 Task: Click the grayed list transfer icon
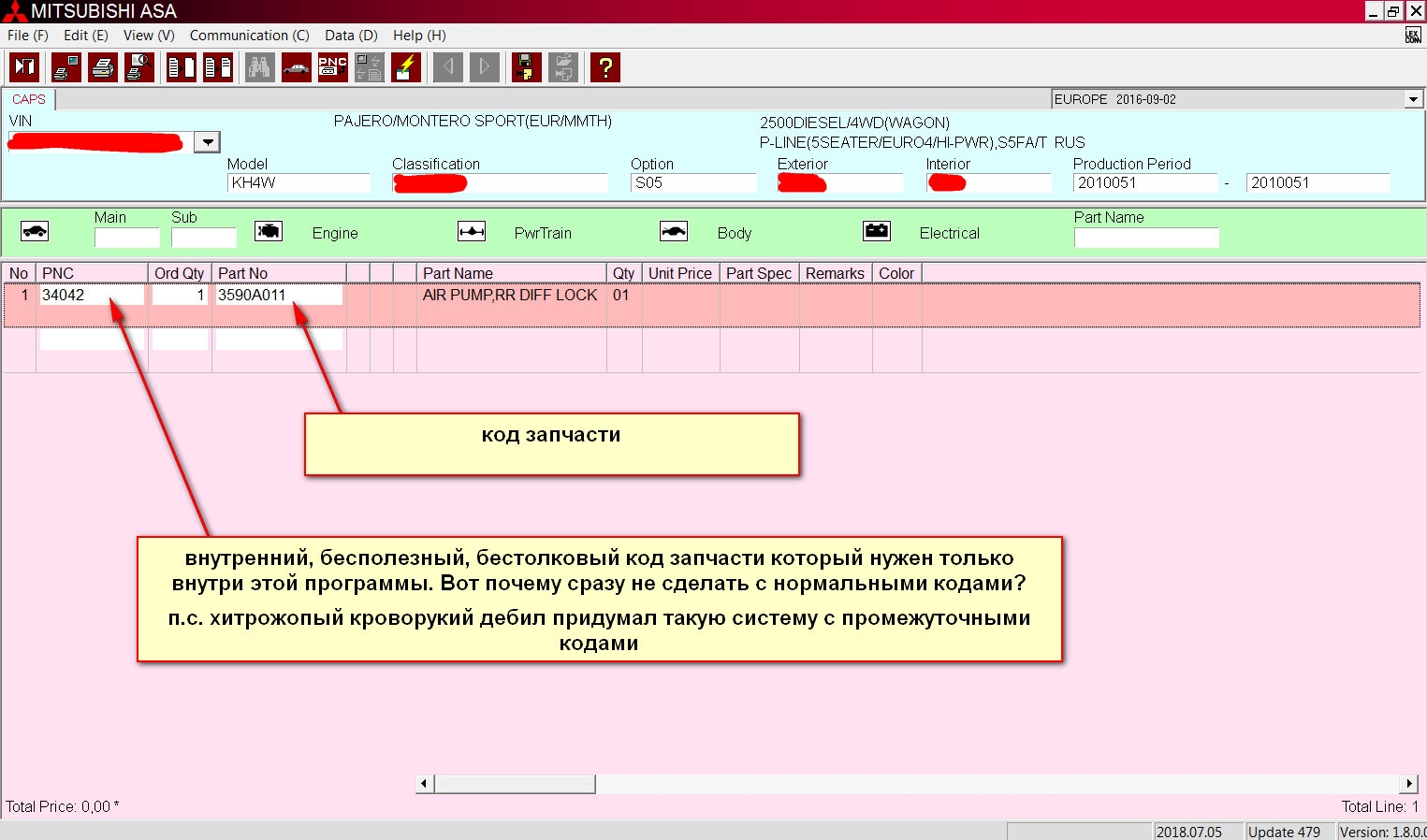tap(370, 67)
